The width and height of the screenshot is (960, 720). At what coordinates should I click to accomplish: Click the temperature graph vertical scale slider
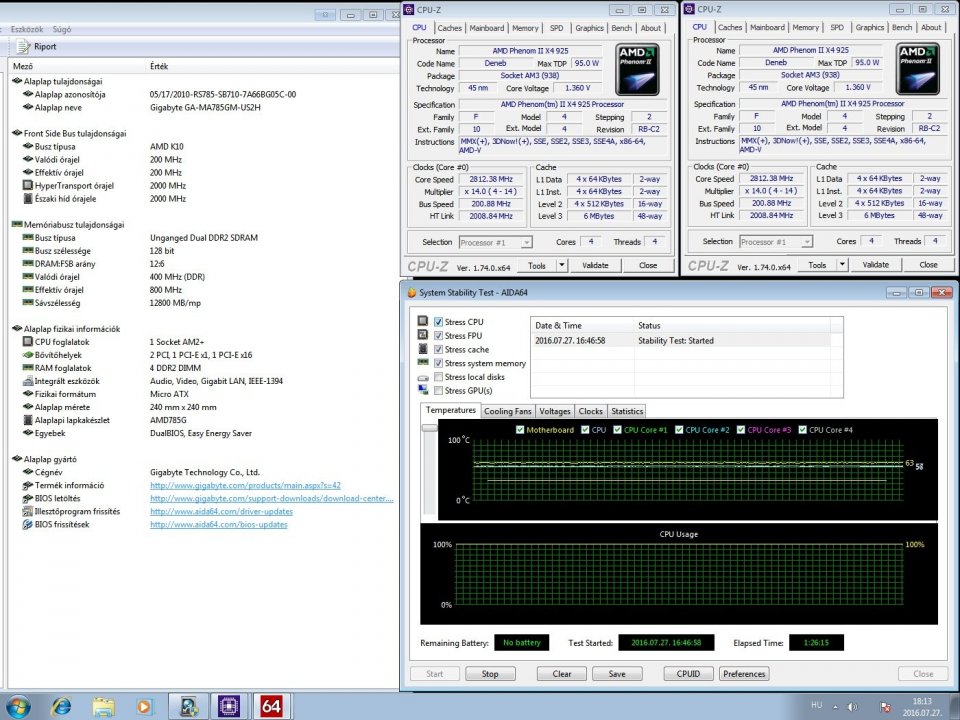tap(429, 428)
